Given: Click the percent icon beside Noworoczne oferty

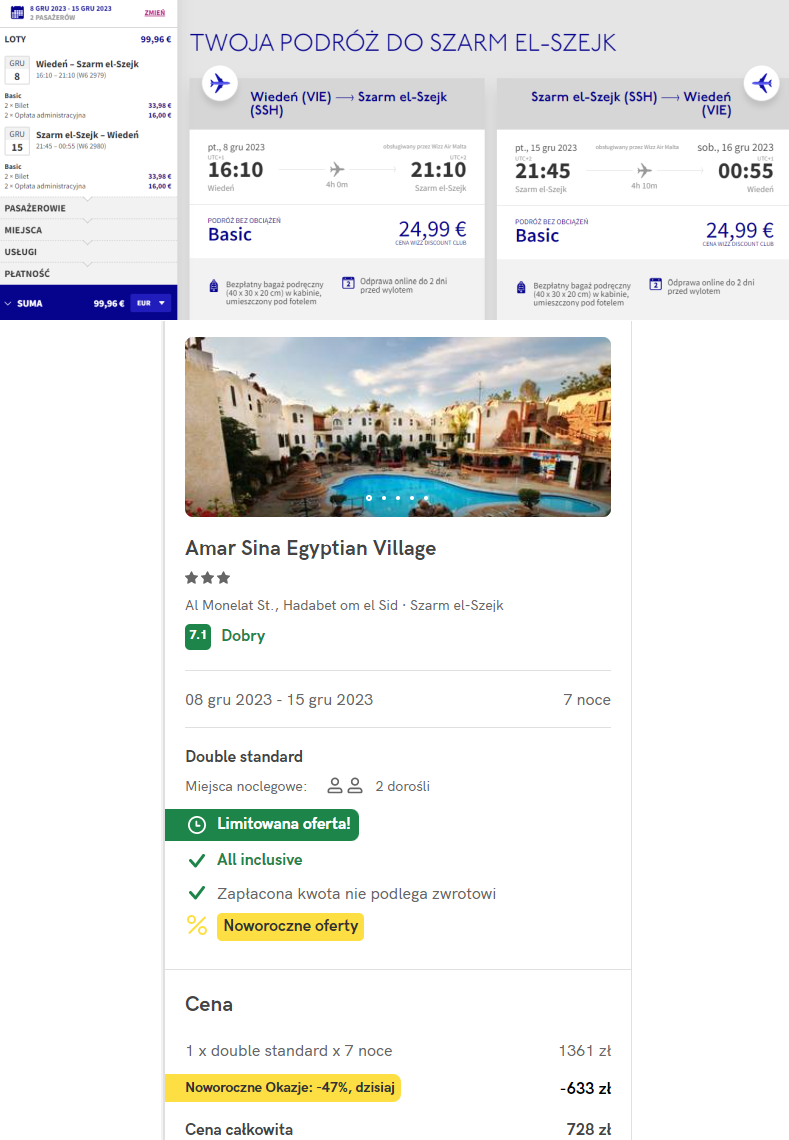Looking at the screenshot, I should coord(196,926).
